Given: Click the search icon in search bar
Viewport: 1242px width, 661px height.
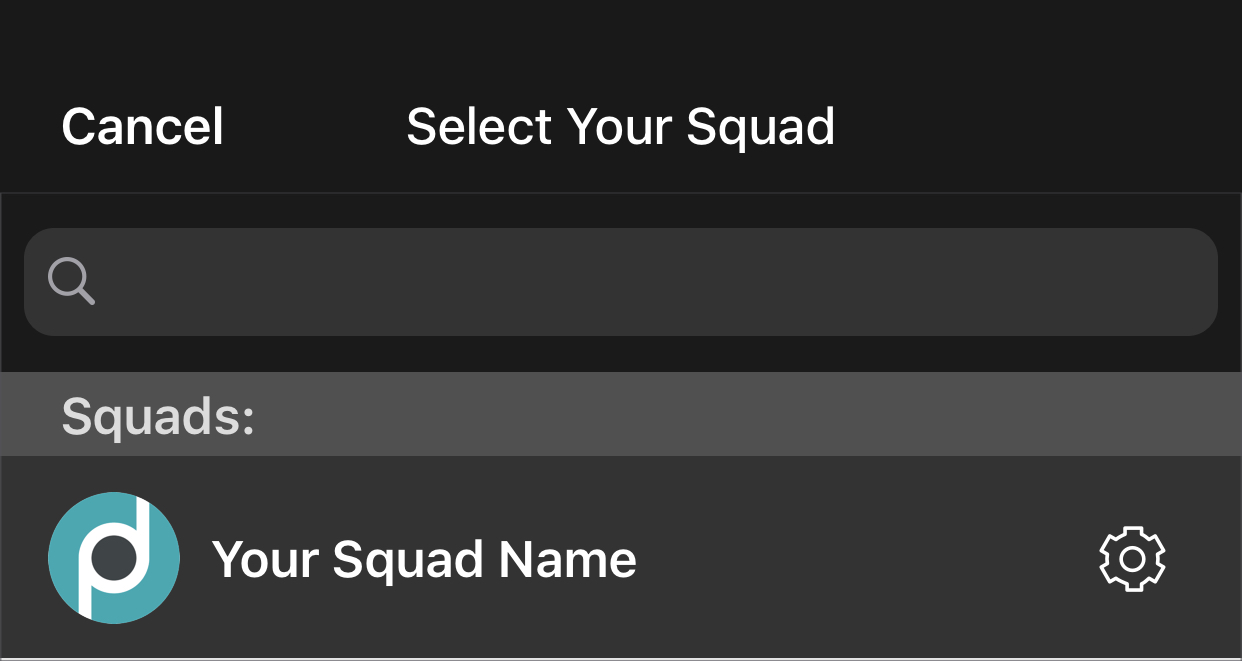Looking at the screenshot, I should (x=72, y=282).
